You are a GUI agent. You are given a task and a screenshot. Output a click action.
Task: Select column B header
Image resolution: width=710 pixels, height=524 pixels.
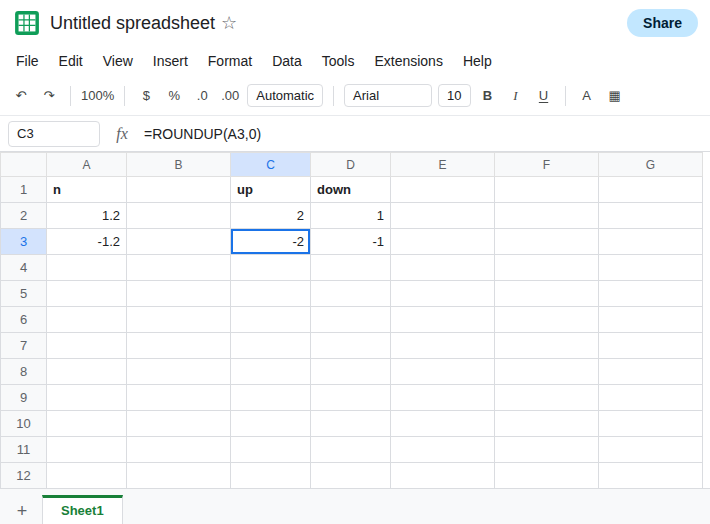click(178, 164)
